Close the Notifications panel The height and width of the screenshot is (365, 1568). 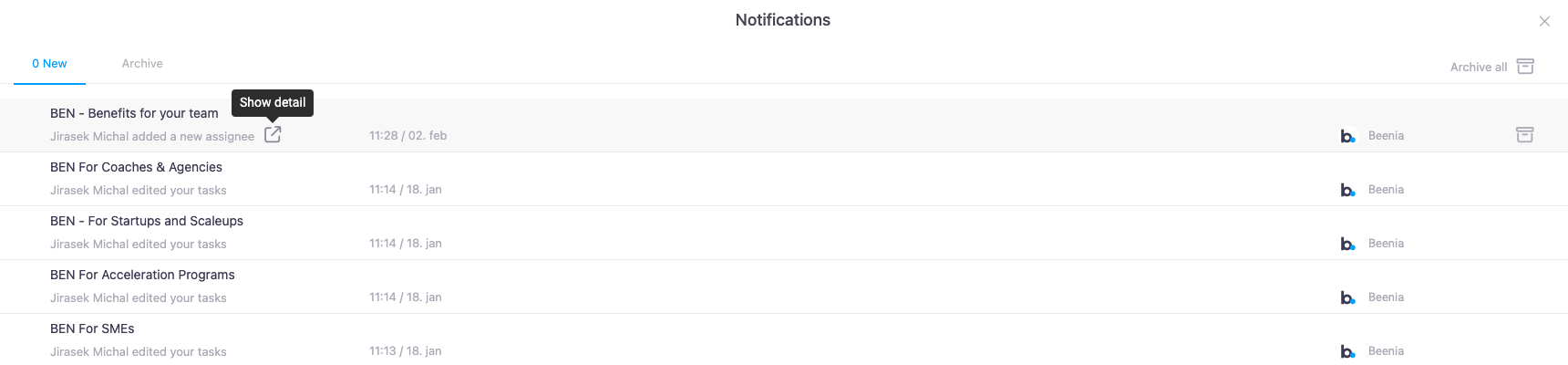tap(1544, 21)
